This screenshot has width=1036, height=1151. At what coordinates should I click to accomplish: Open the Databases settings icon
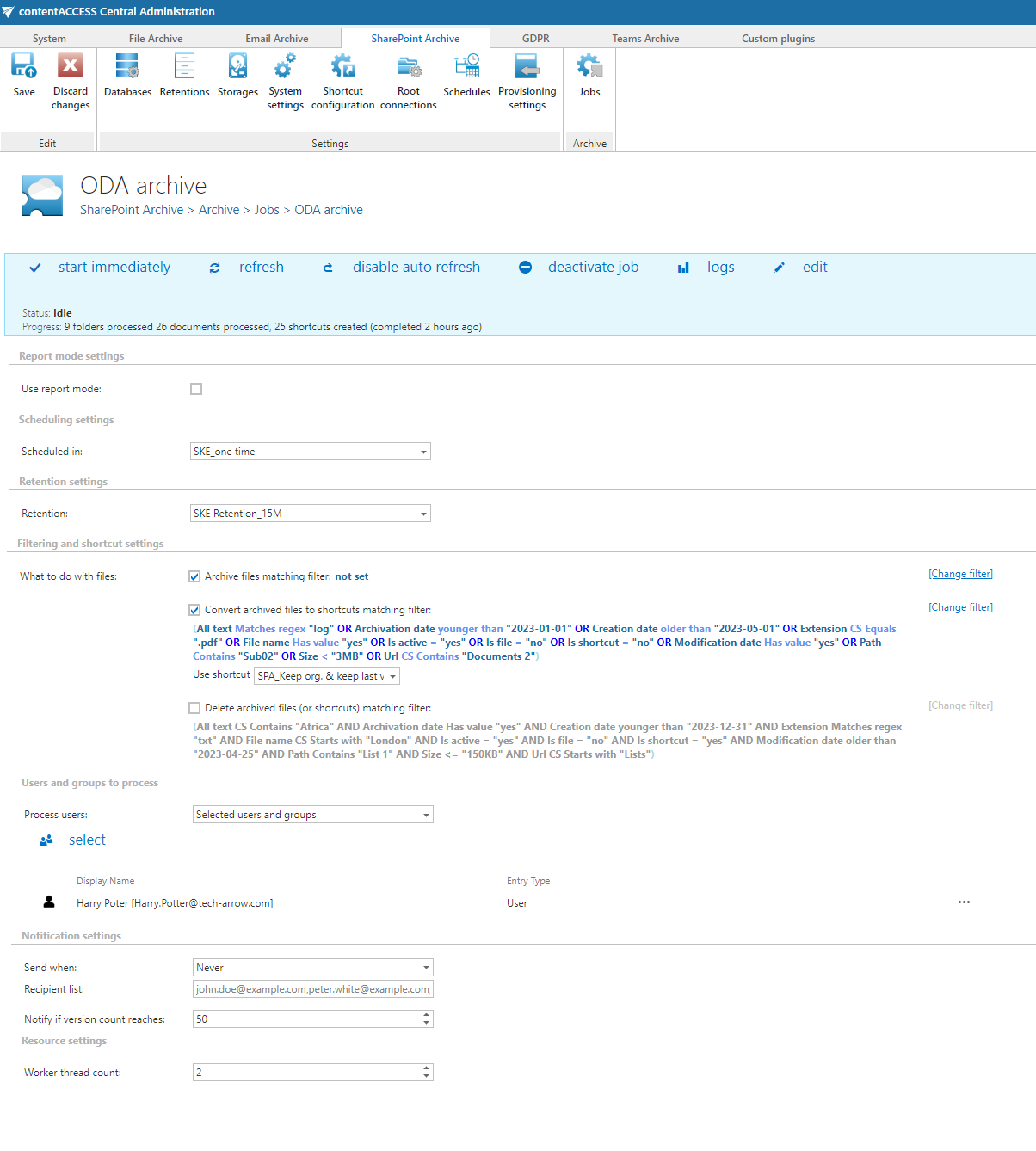[x=127, y=67]
